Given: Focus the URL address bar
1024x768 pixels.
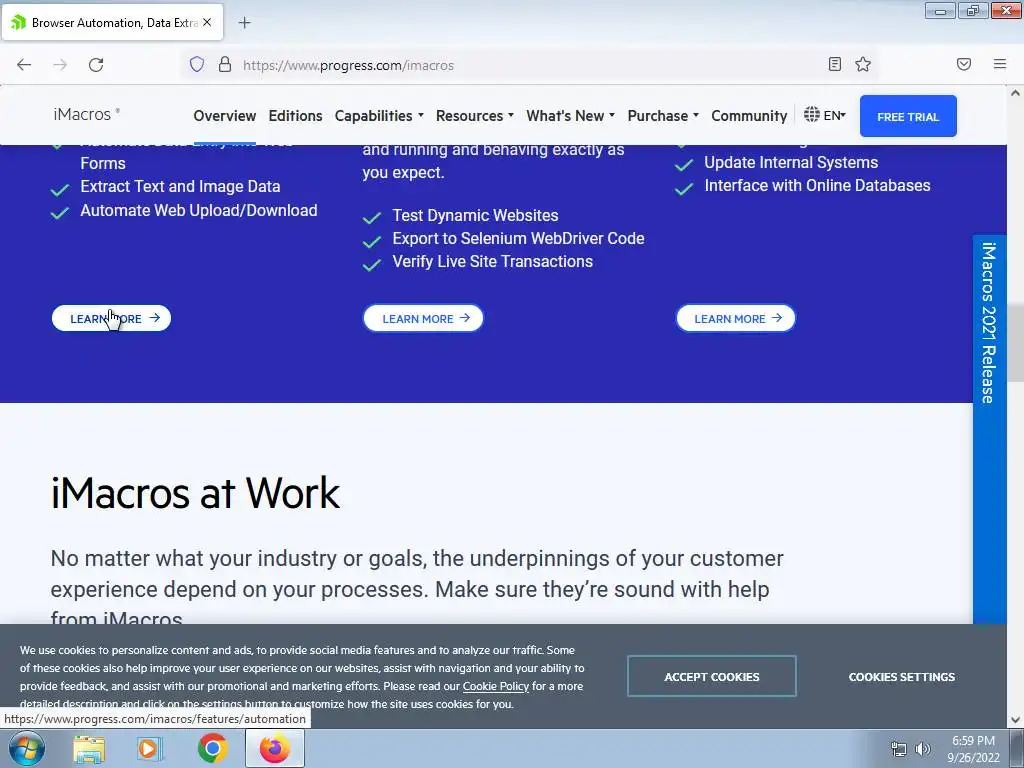Looking at the screenshot, I should click(529, 65).
